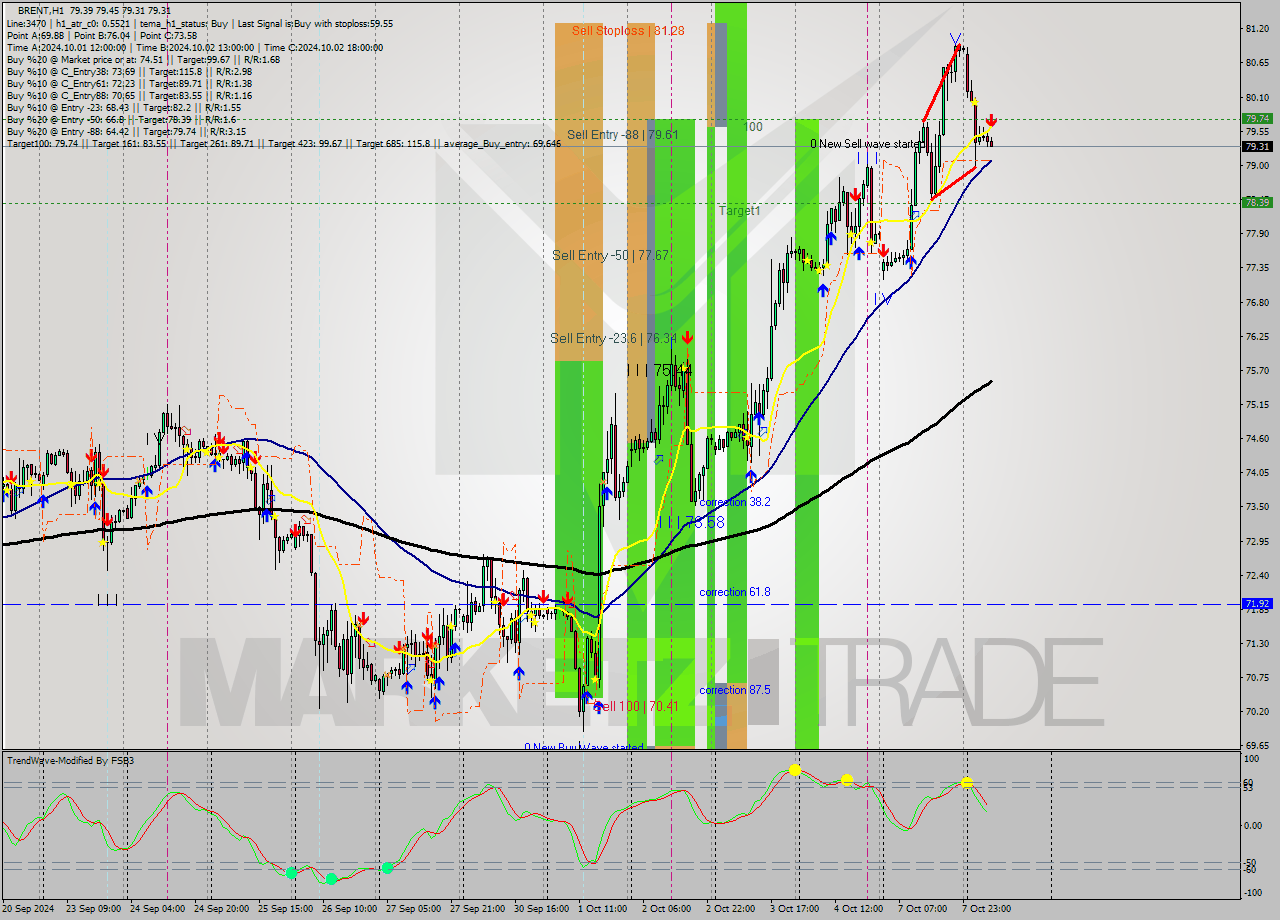Image resolution: width=1280 pixels, height=920 pixels.
Task: Click '3 Oct 17:00' on the time axis
Action: click(x=795, y=909)
